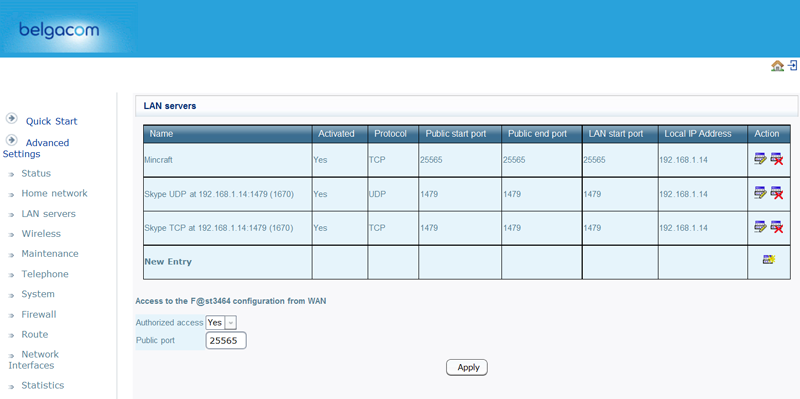800x399 pixels.
Task: Click the New Entry row label
Action: pyautogui.click(x=168, y=262)
